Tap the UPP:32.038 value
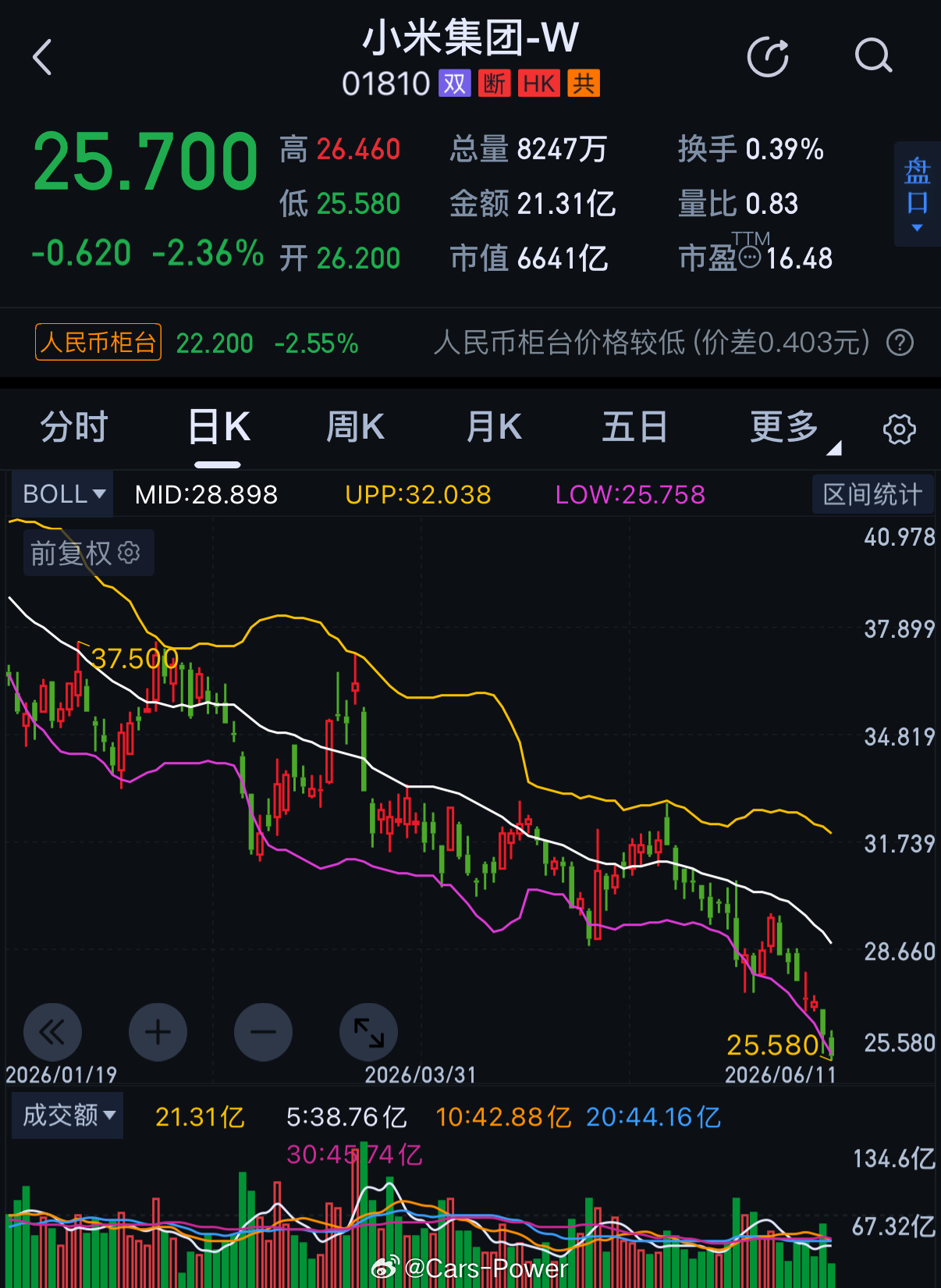The height and width of the screenshot is (1288, 941). point(418,494)
